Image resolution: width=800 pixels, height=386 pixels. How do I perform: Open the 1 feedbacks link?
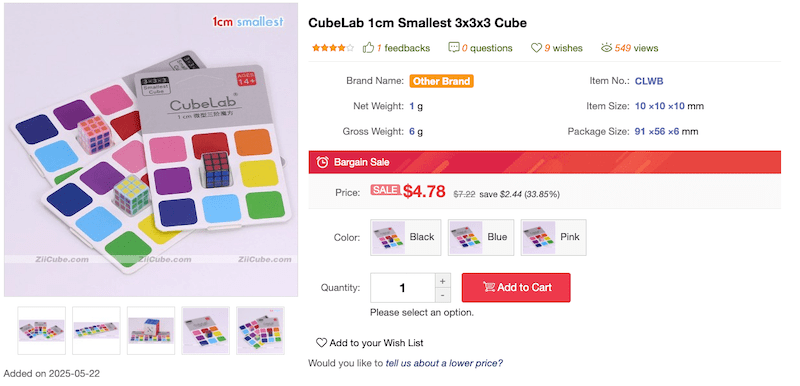403,48
